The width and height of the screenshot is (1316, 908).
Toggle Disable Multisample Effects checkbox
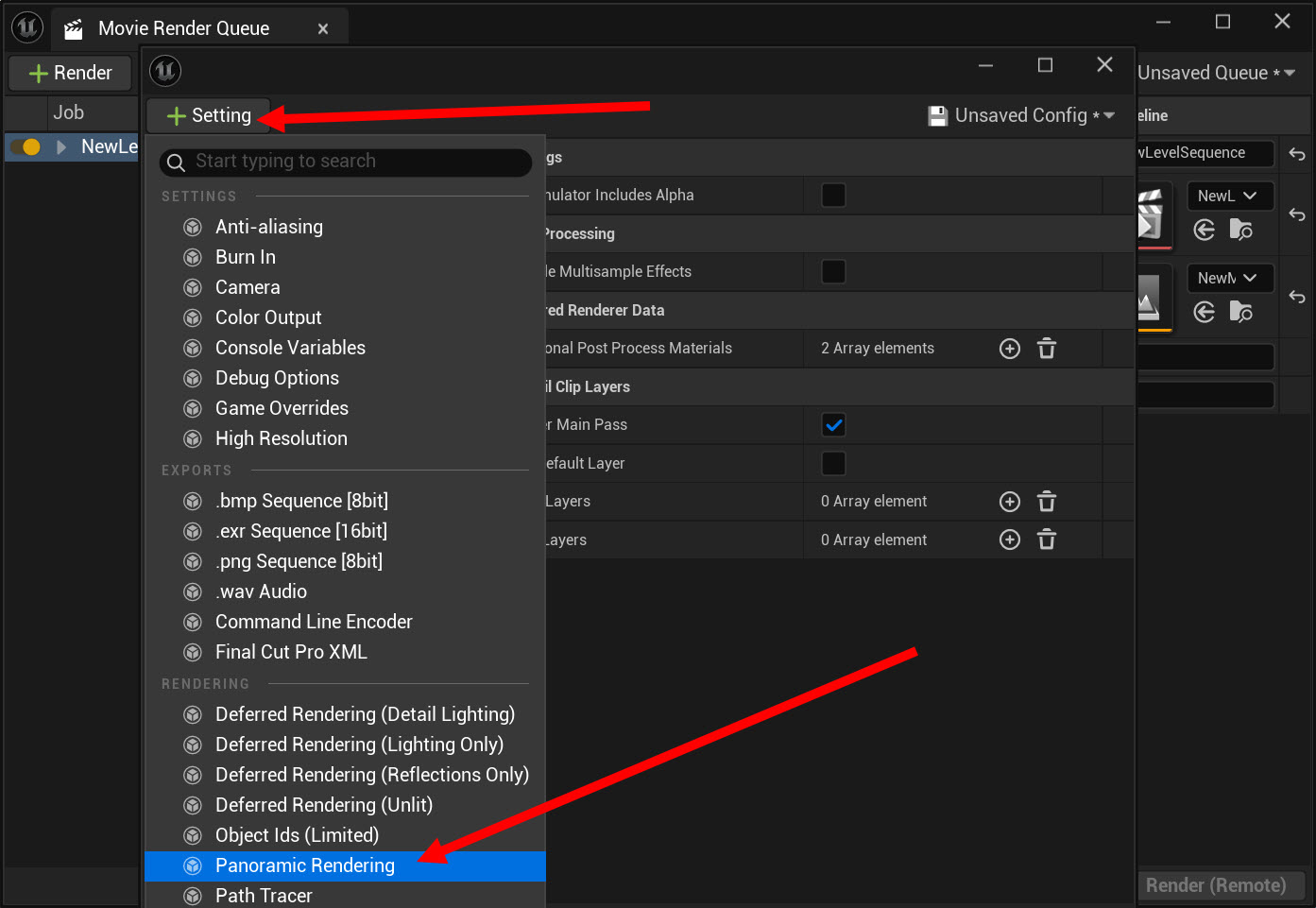point(833,272)
